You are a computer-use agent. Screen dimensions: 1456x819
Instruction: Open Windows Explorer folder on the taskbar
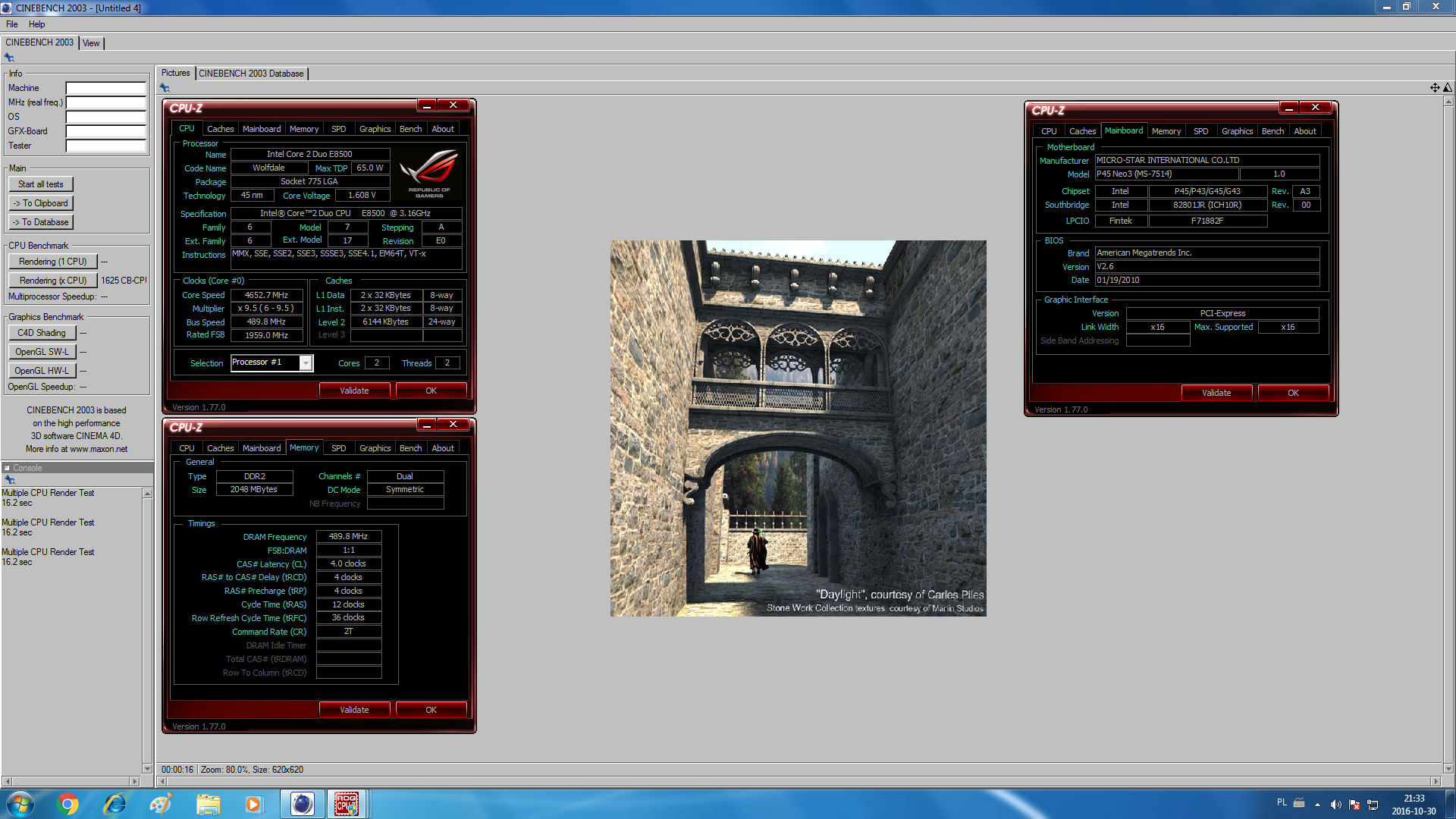tap(208, 804)
